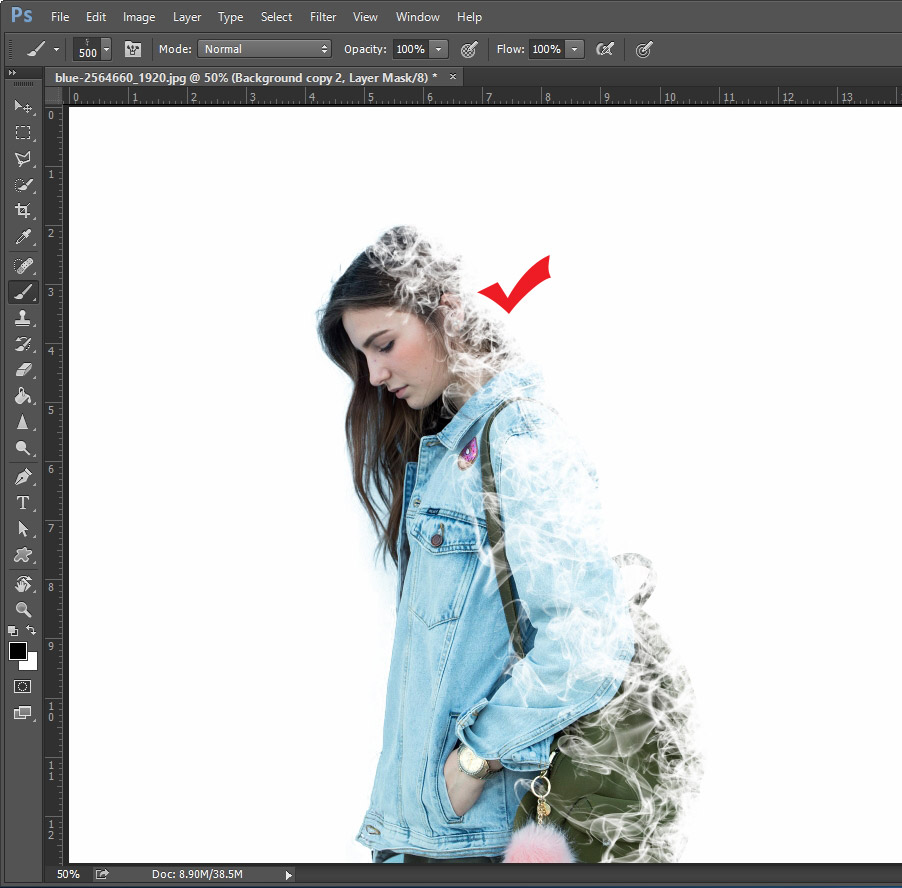
Task: Open the Select menu
Action: pyautogui.click(x=276, y=17)
